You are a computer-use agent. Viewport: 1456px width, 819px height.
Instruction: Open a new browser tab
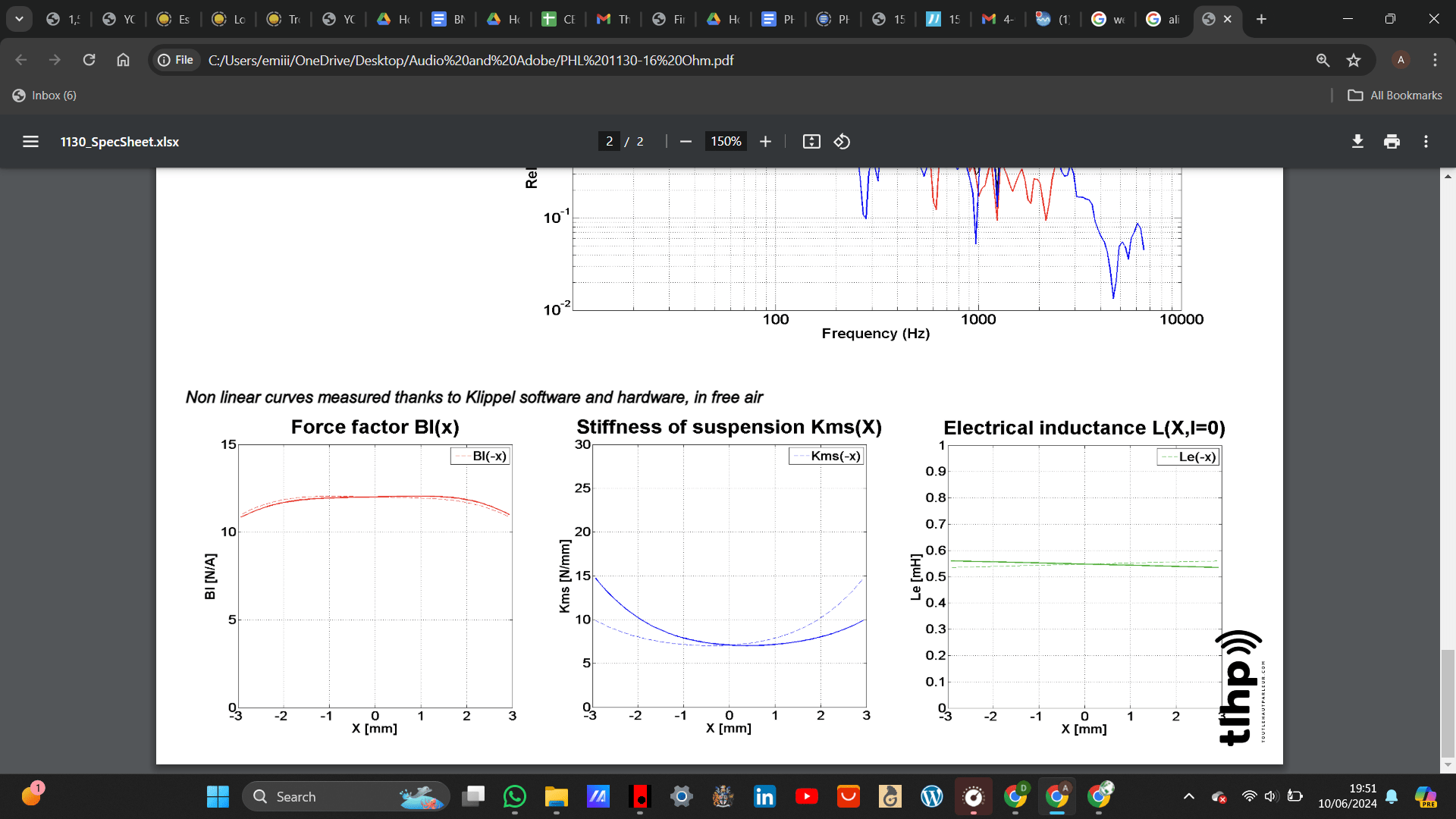click(x=1261, y=19)
